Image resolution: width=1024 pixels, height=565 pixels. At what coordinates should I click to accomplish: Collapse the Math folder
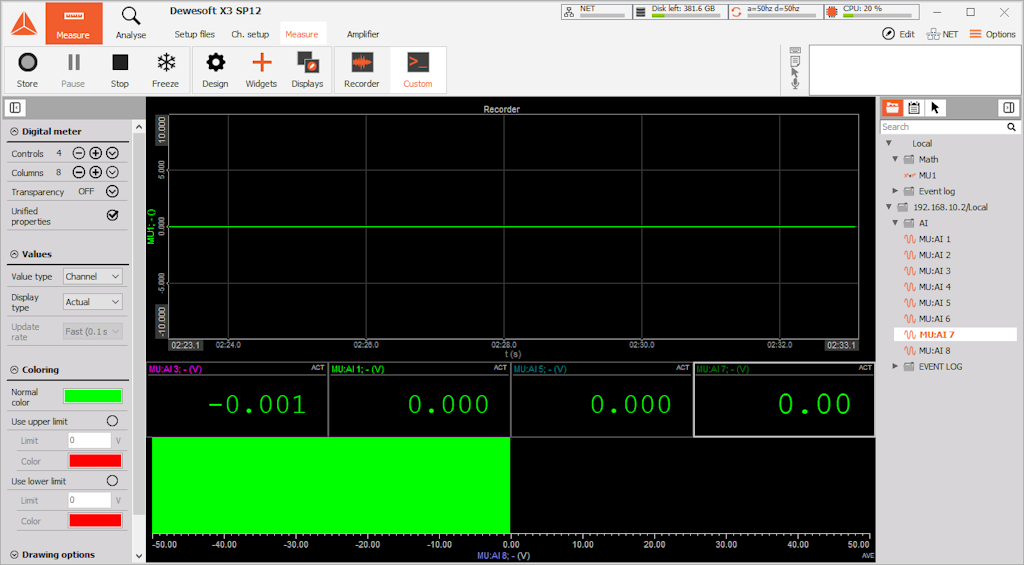[895, 159]
